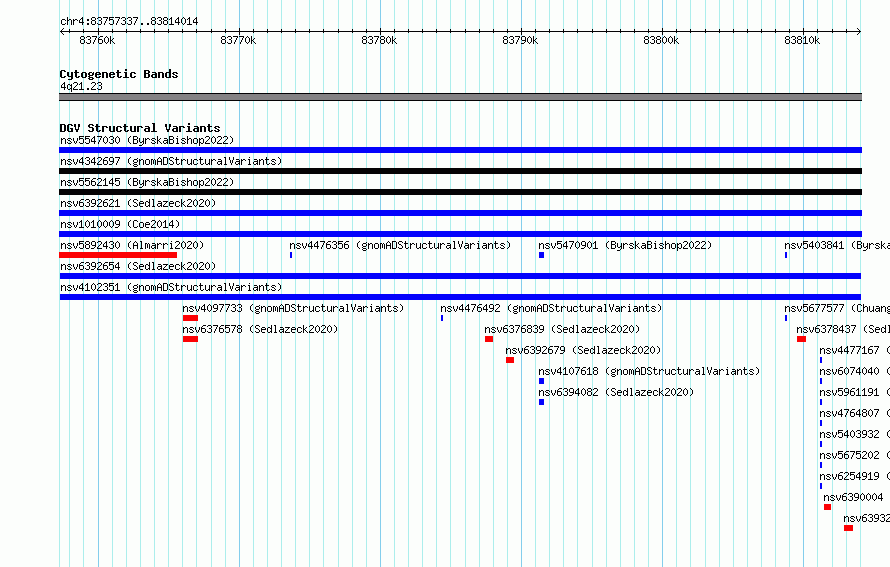Select the nsv5403841 variant label
Image resolution: width=890 pixels, height=567 pixels.
(x=837, y=245)
